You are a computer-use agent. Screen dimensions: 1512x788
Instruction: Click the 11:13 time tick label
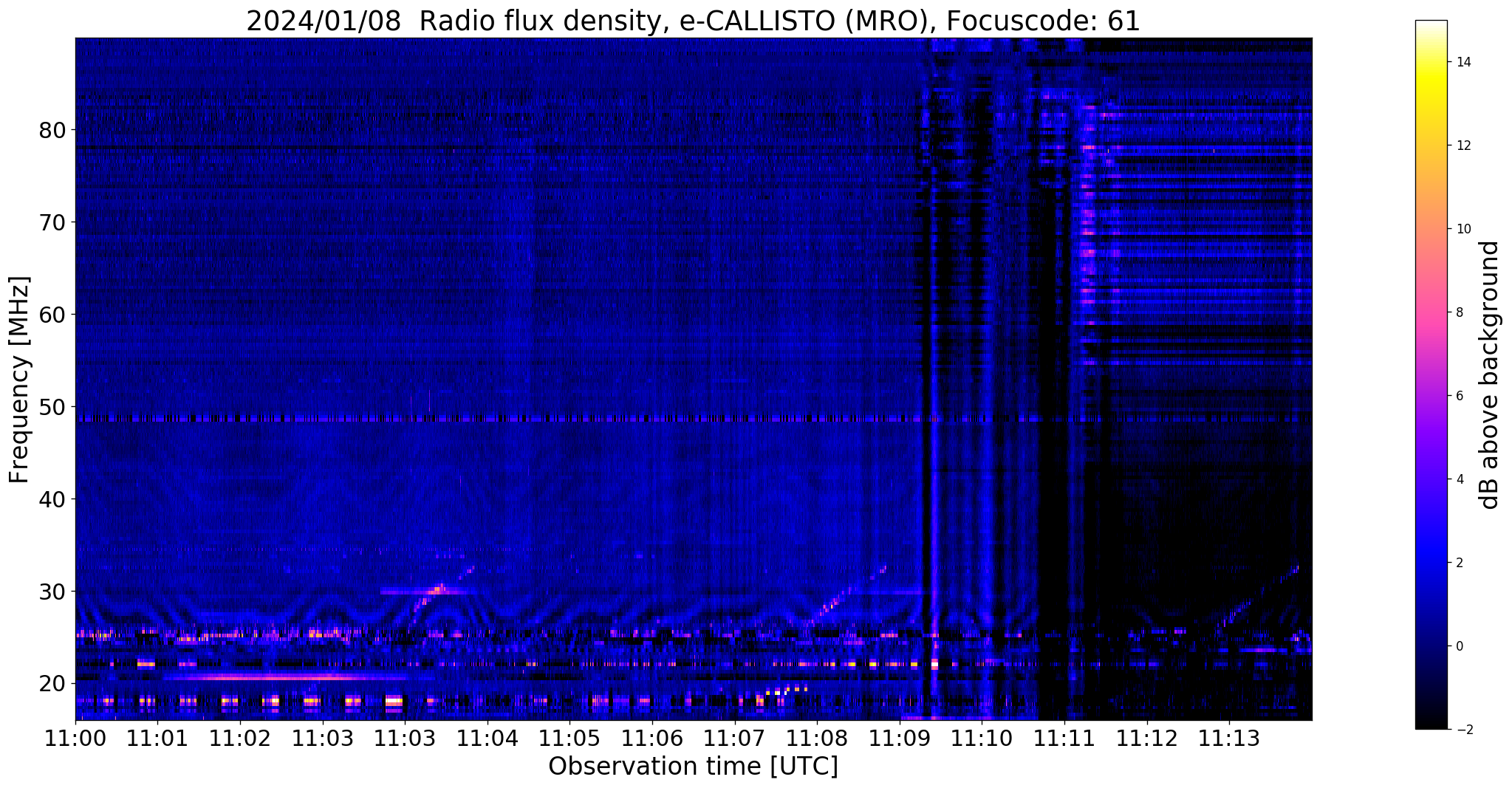[1229, 739]
